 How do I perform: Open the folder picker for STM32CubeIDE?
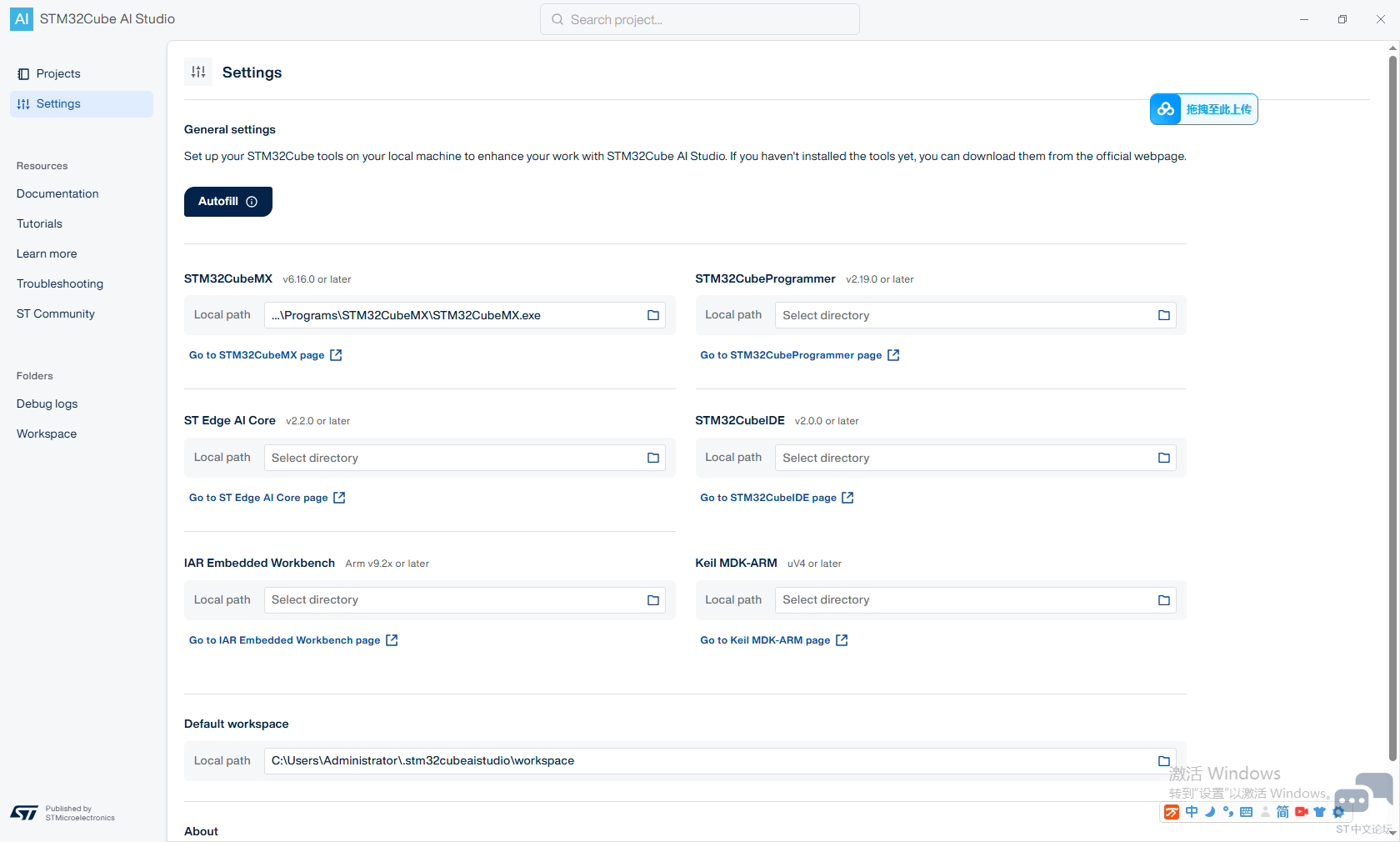[x=1164, y=458]
